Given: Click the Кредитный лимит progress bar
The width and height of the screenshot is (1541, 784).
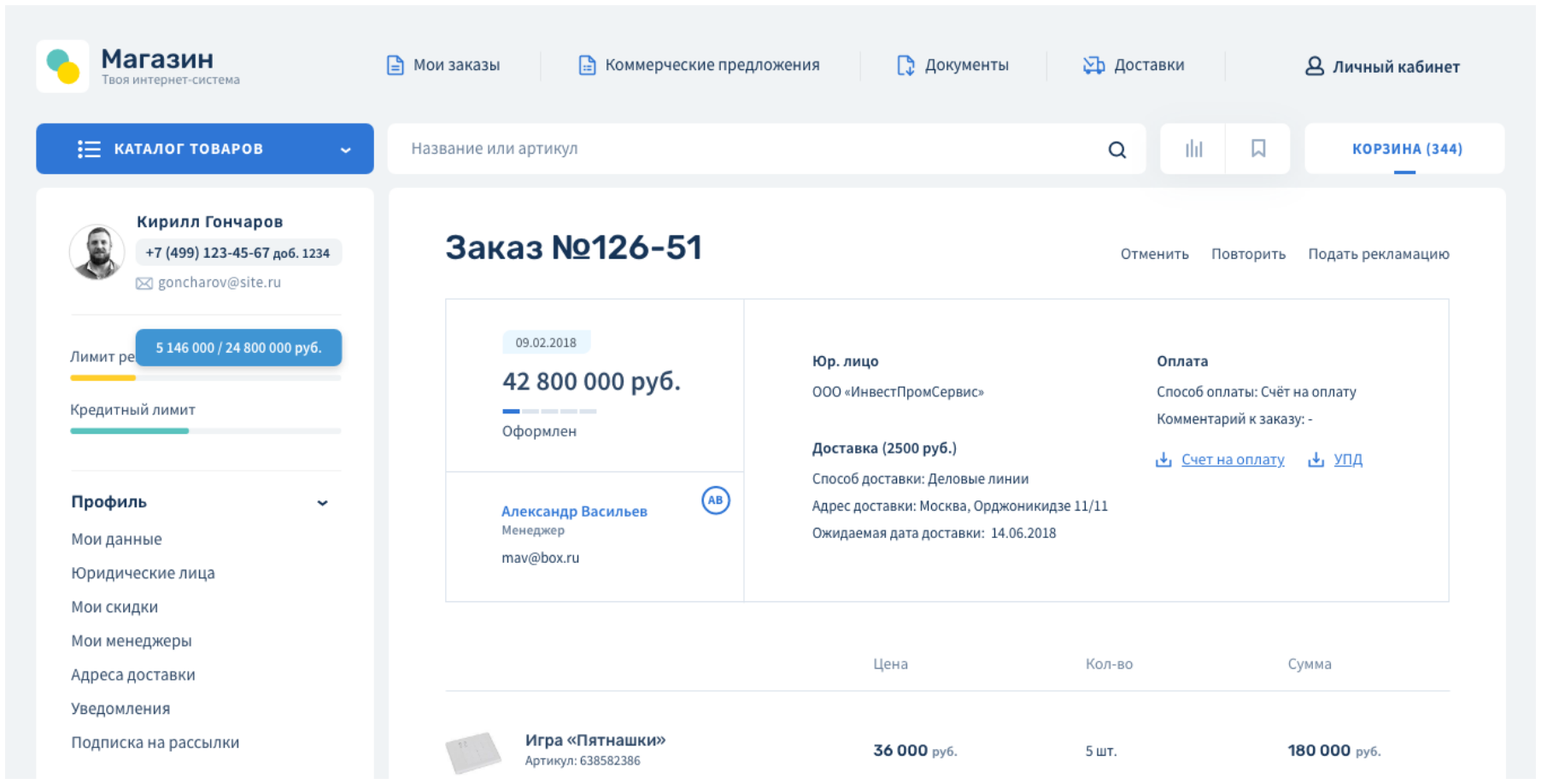Looking at the screenshot, I should [x=205, y=431].
